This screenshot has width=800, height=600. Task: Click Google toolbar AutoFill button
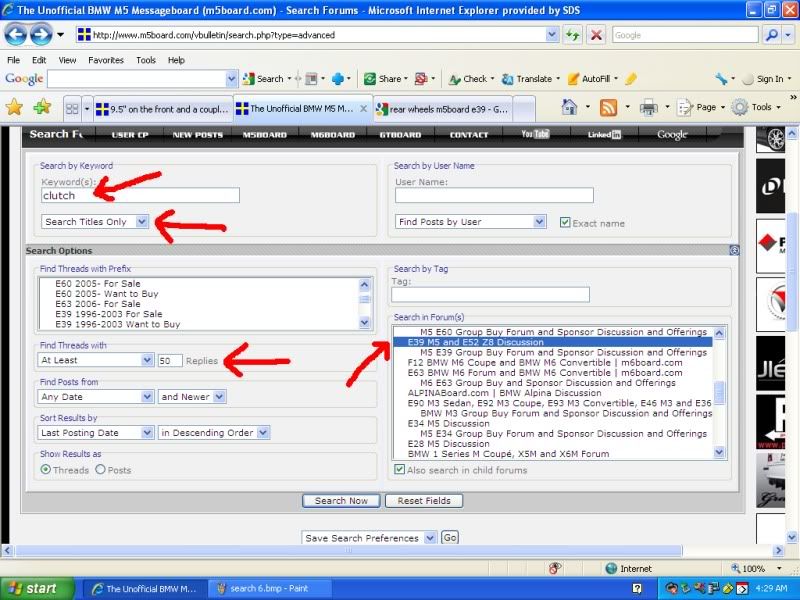[x=592, y=79]
